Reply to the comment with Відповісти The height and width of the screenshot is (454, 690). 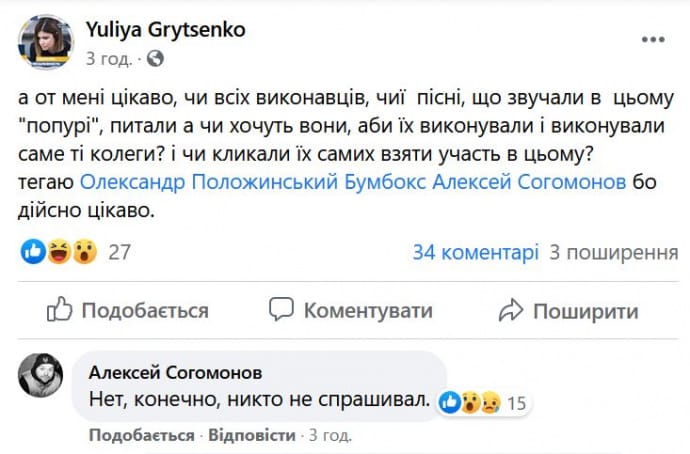(x=253, y=435)
